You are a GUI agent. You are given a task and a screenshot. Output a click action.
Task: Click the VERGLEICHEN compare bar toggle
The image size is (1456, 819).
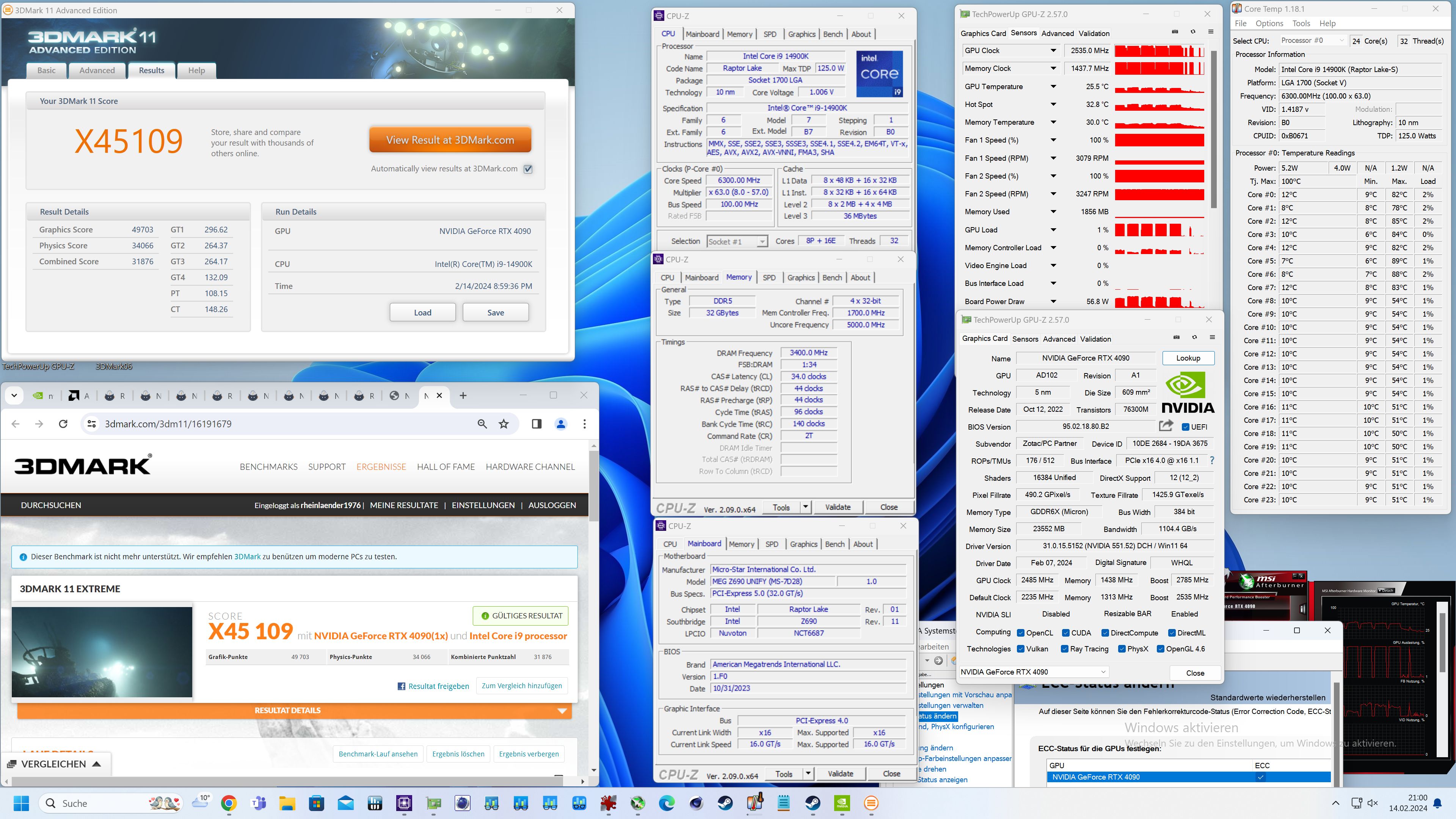(x=55, y=764)
